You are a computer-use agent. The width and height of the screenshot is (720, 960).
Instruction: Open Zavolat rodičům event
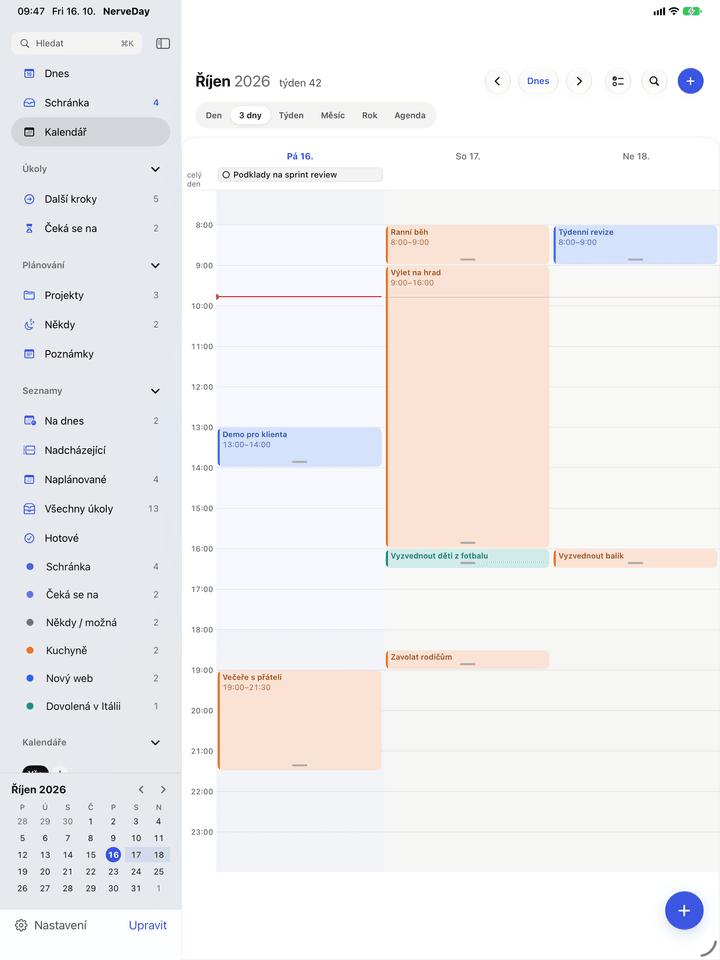(x=467, y=659)
